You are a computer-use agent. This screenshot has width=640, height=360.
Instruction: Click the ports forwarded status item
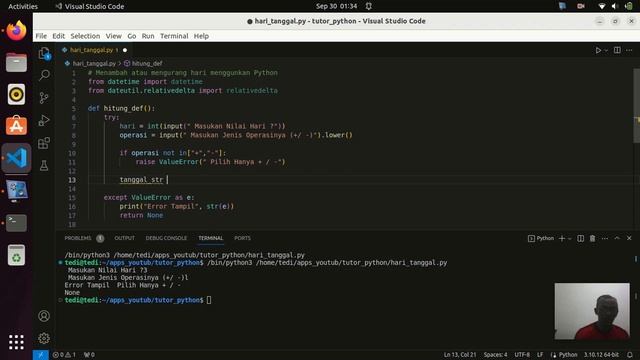coord(89,355)
